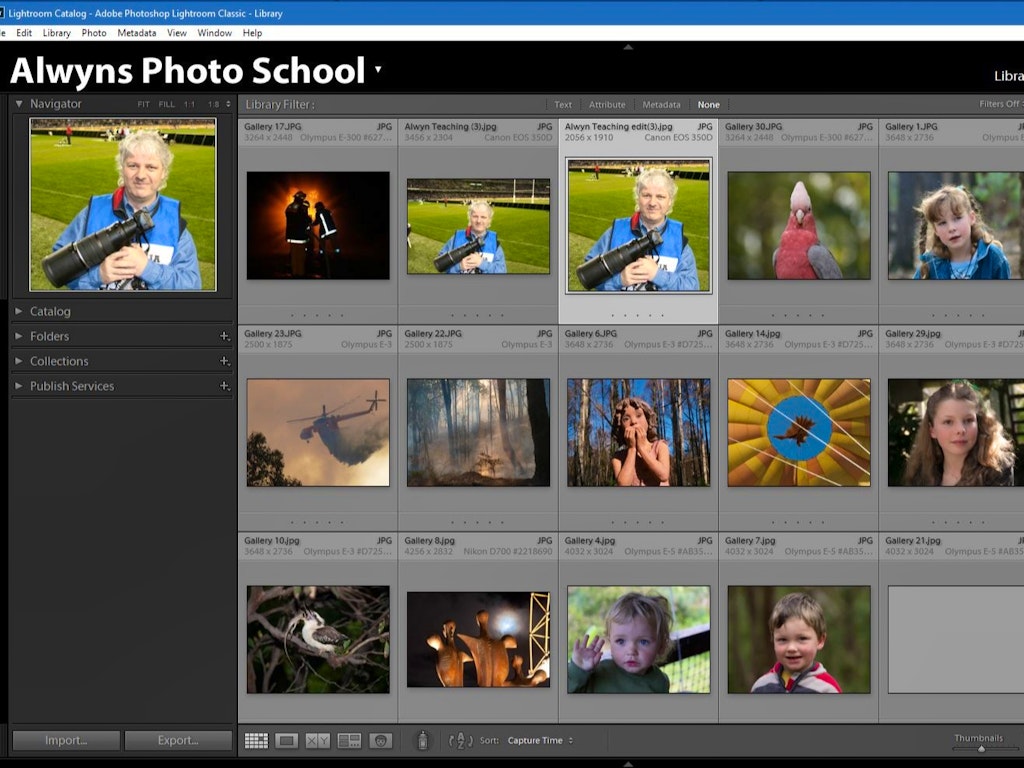Open Navigator zoom ratio arrows after 1:8

click(228, 104)
